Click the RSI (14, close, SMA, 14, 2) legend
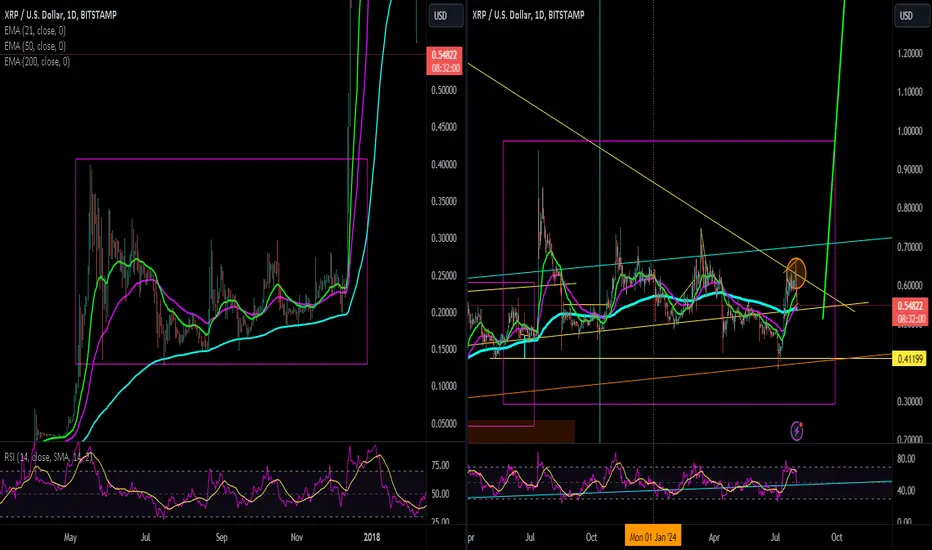The width and height of the screenshot is (932, 550). 48,457
